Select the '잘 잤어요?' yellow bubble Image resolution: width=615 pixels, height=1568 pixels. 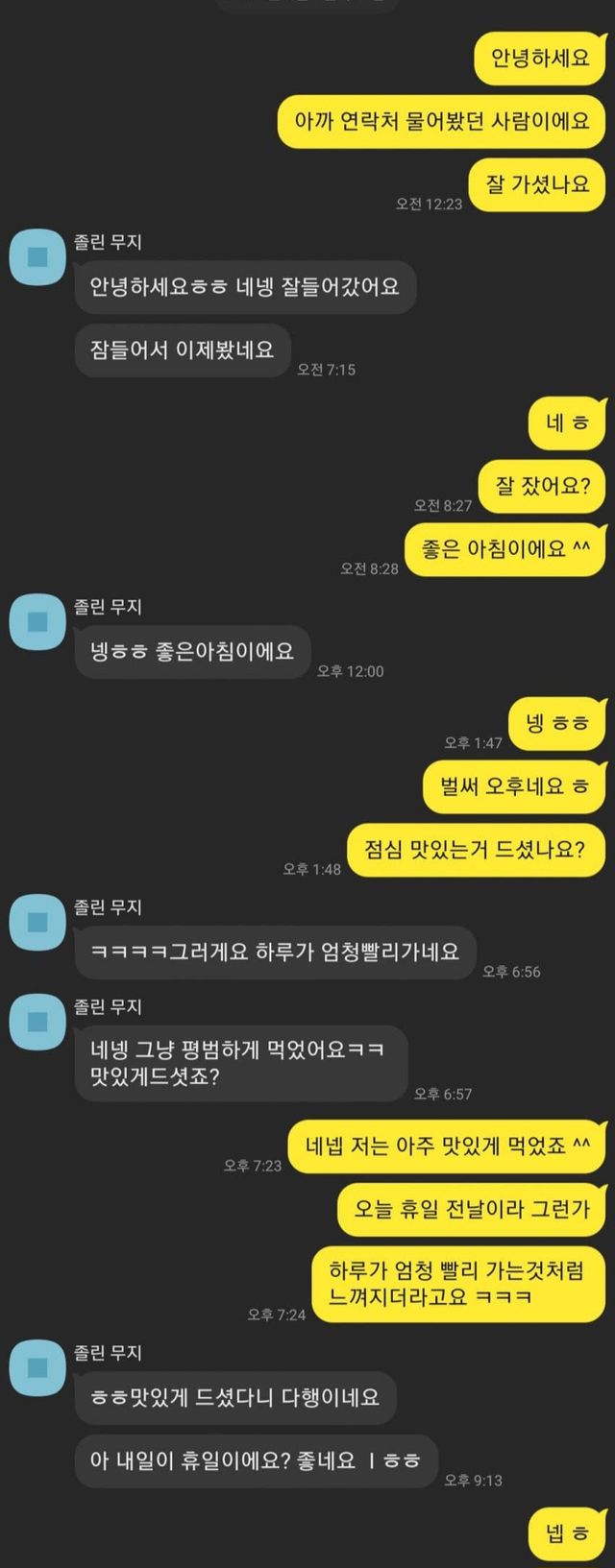click(x=542, y=486)
